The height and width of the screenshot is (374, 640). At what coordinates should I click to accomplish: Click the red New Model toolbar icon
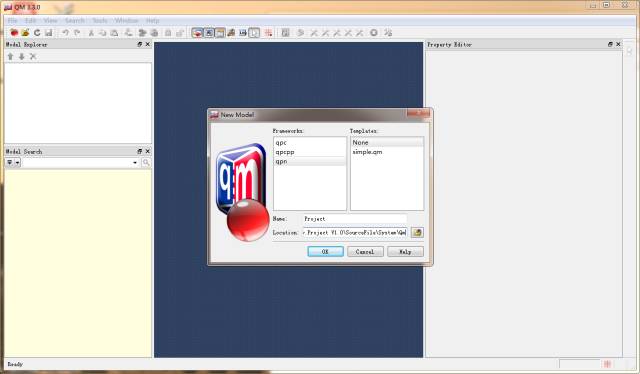pyautogui.click(x=14, y=33)
